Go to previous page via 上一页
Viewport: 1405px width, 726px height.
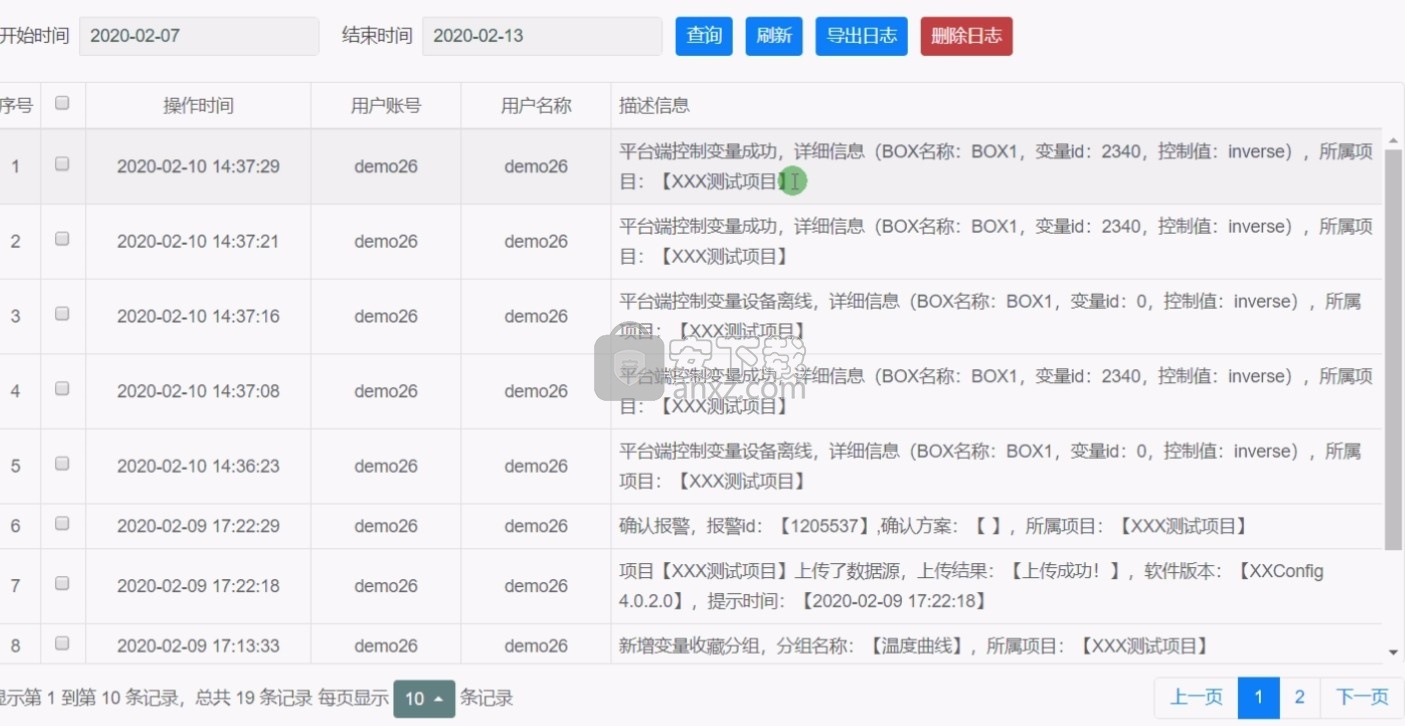click(1196, 697)
